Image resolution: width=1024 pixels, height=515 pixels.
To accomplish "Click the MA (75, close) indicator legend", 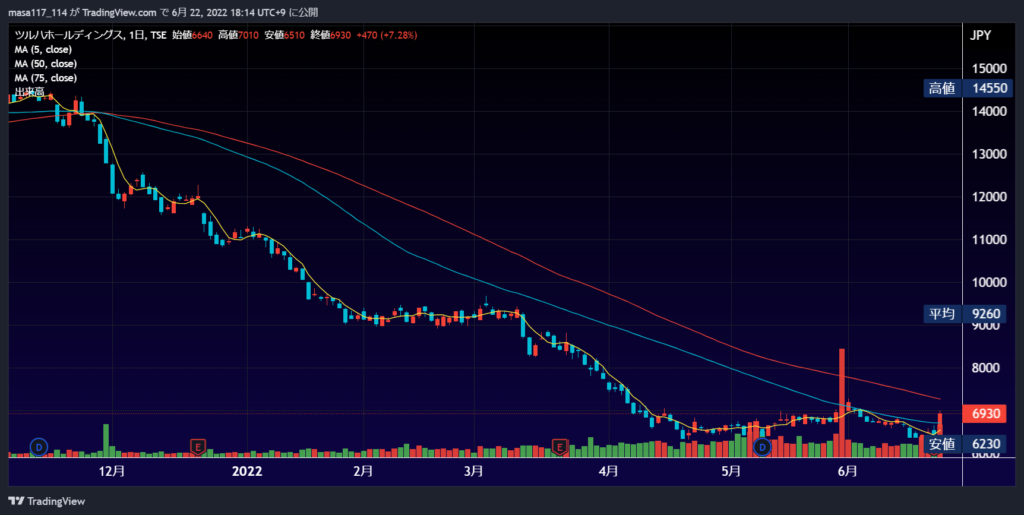I will coord(45,78).
